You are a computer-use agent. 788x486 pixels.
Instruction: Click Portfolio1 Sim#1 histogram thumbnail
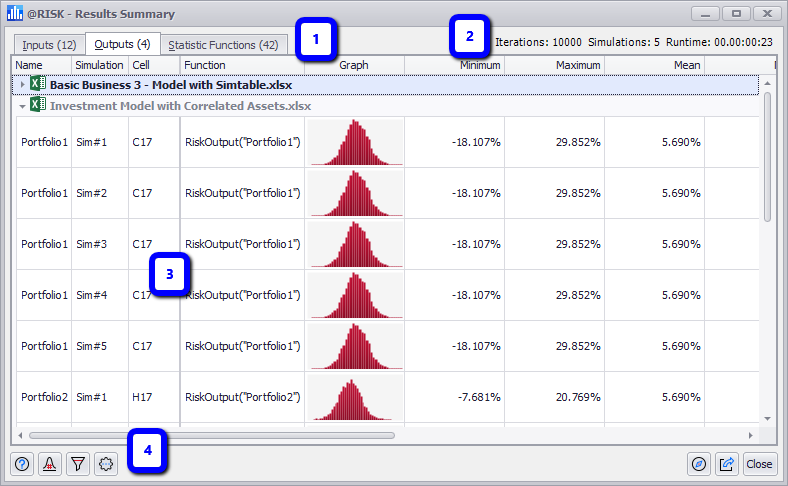[x=354, y=142]
